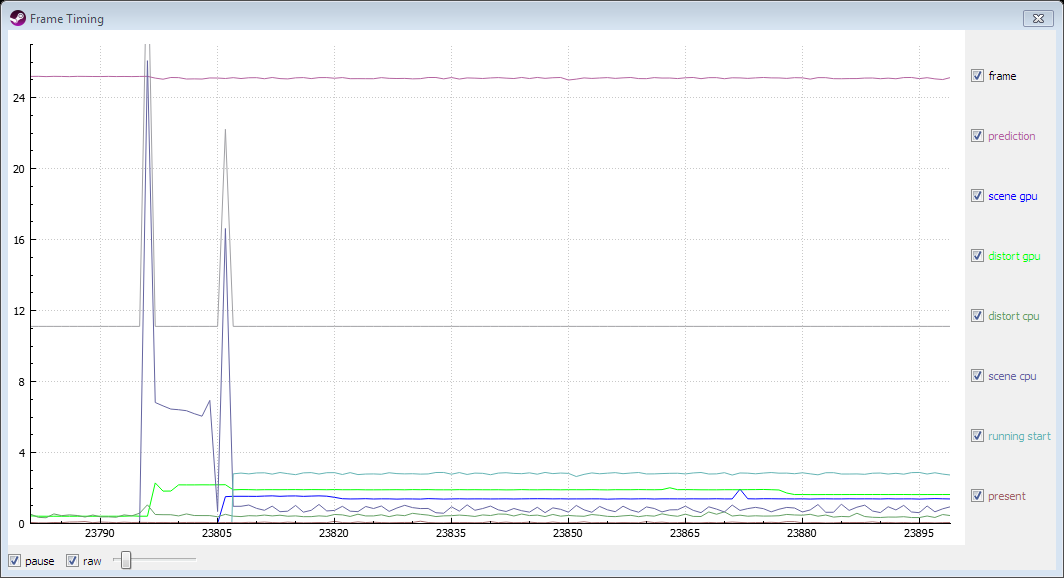Click the 'raw' label text

pyautogui.click(x=92, y=562)
